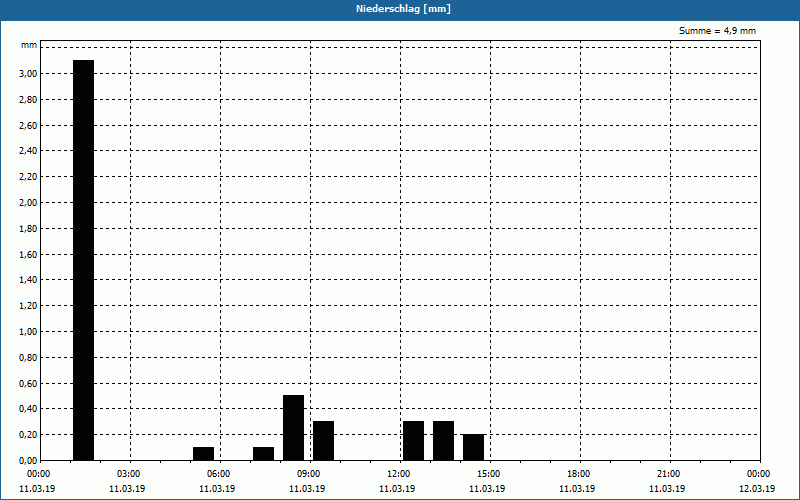Select the 03:00 time label

tap(129, 474)
